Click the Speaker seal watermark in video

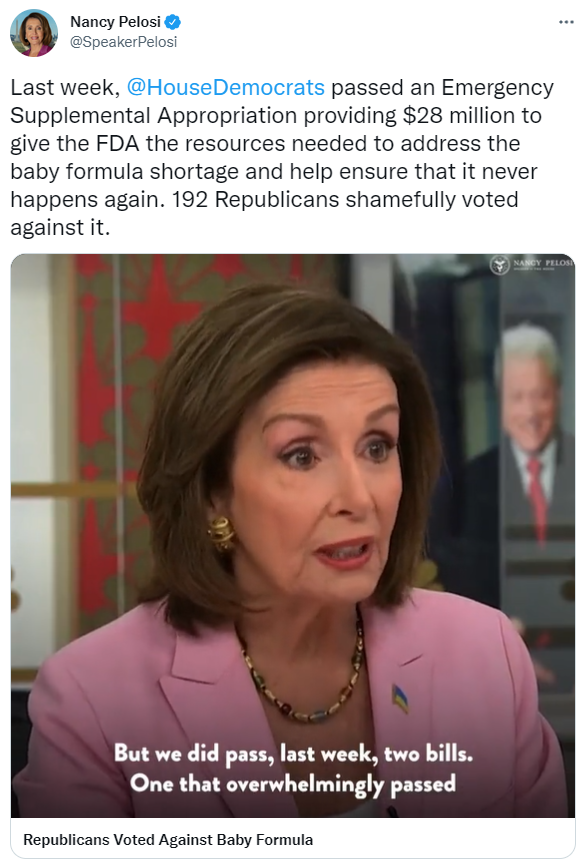coord(499,265)
